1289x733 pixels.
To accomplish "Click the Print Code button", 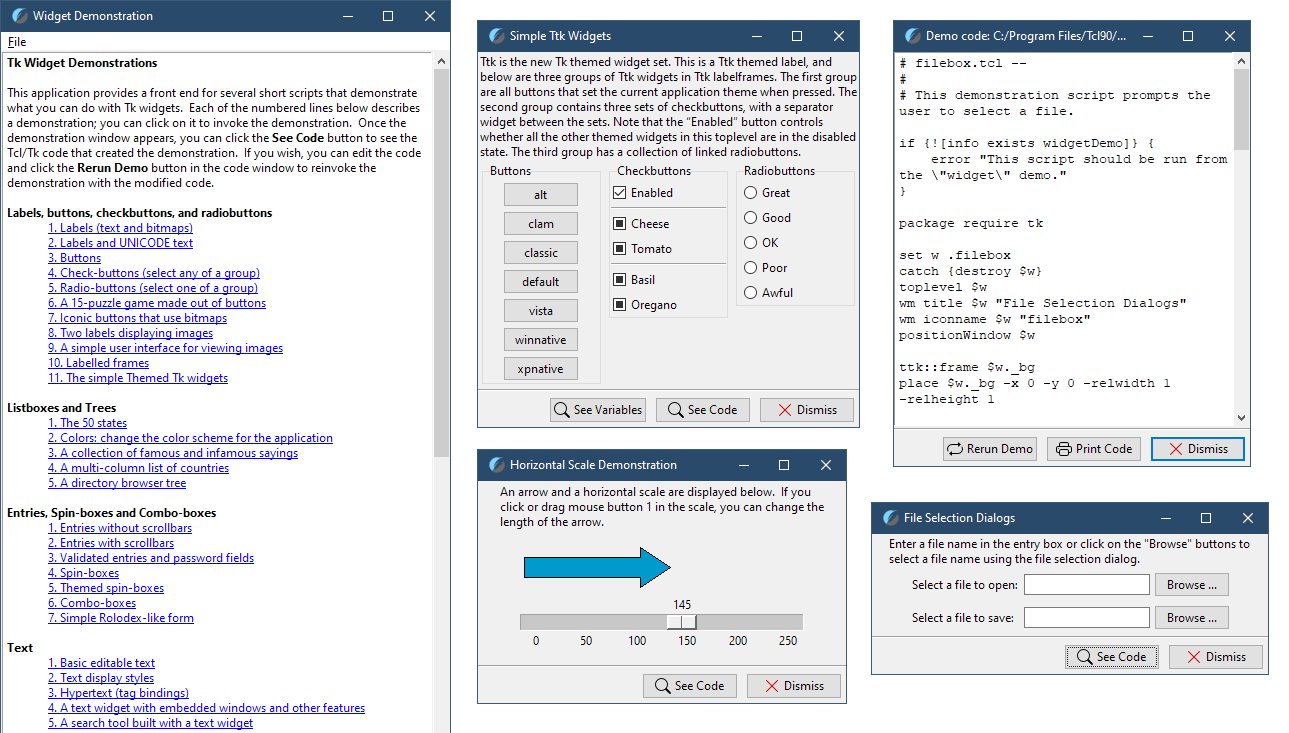I will (x=1094, y=449).
